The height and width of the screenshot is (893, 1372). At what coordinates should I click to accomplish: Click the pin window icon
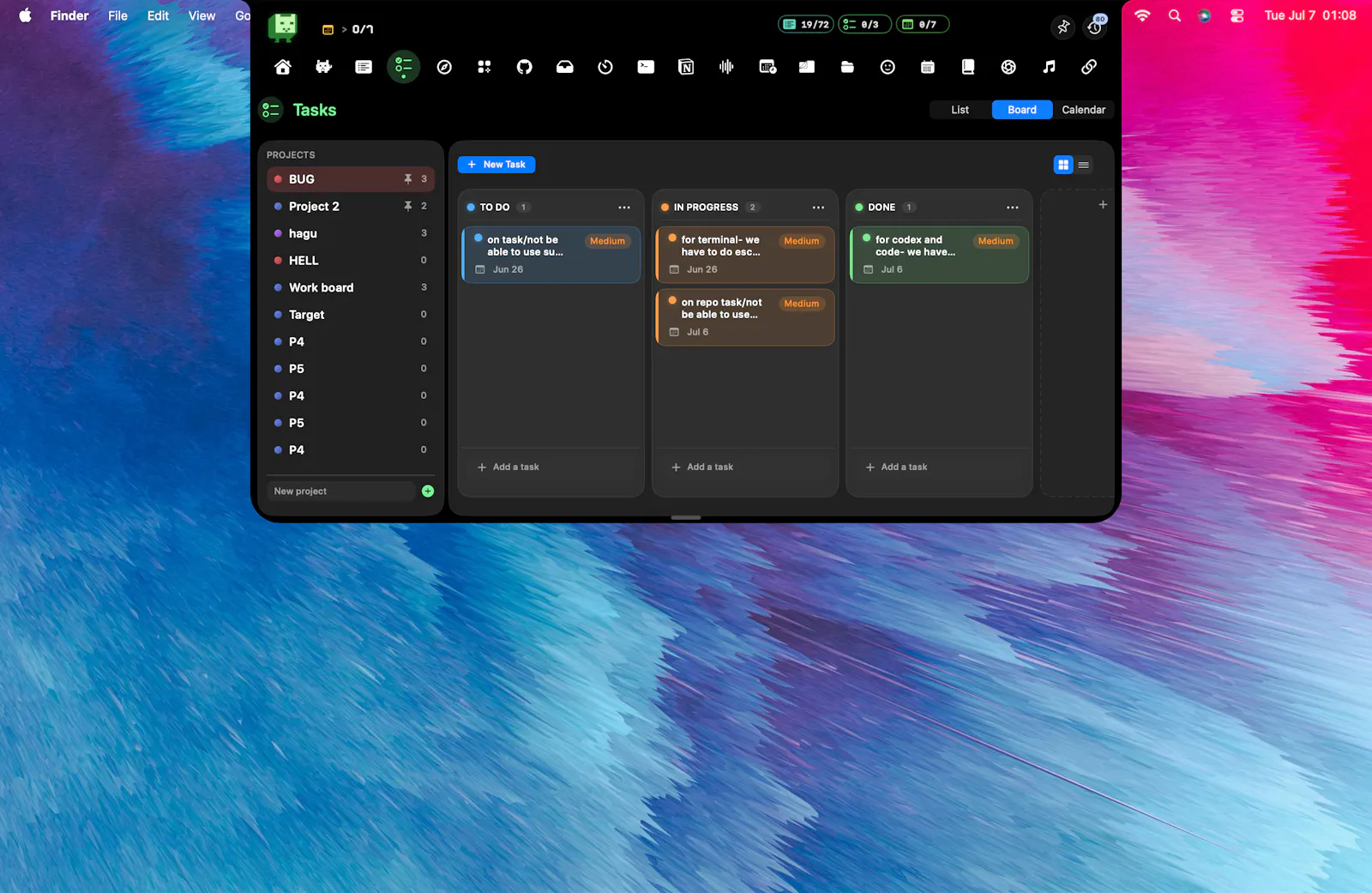(x=1063, y=27)
